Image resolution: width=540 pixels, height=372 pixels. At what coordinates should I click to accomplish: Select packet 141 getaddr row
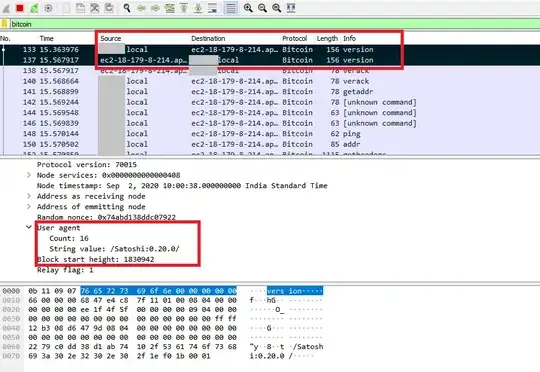click(270, 91)
